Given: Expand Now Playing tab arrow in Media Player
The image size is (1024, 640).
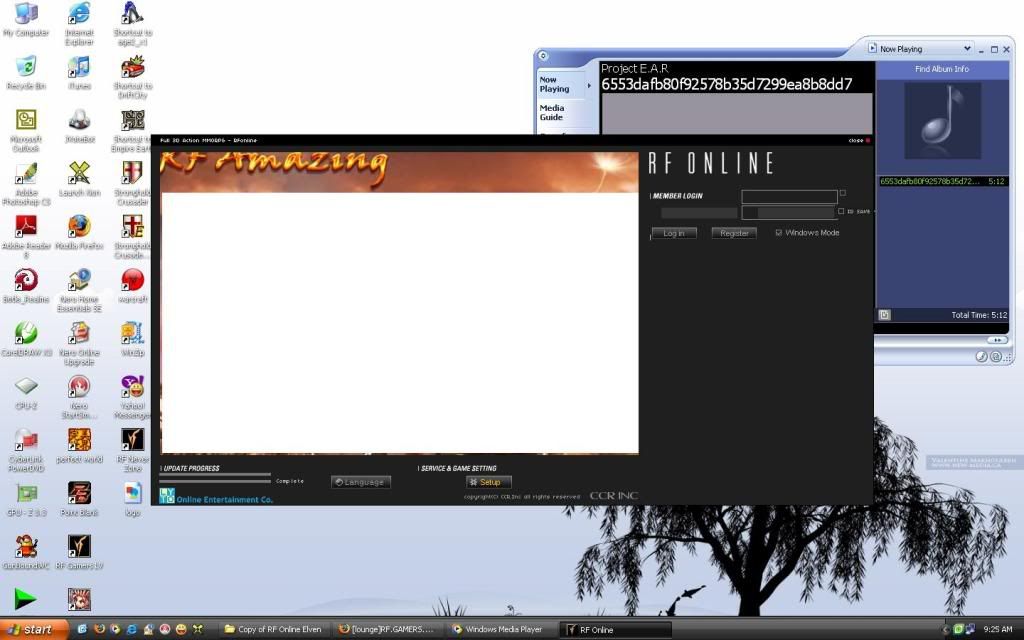Looking at the screenshot, I should [589, 85].
